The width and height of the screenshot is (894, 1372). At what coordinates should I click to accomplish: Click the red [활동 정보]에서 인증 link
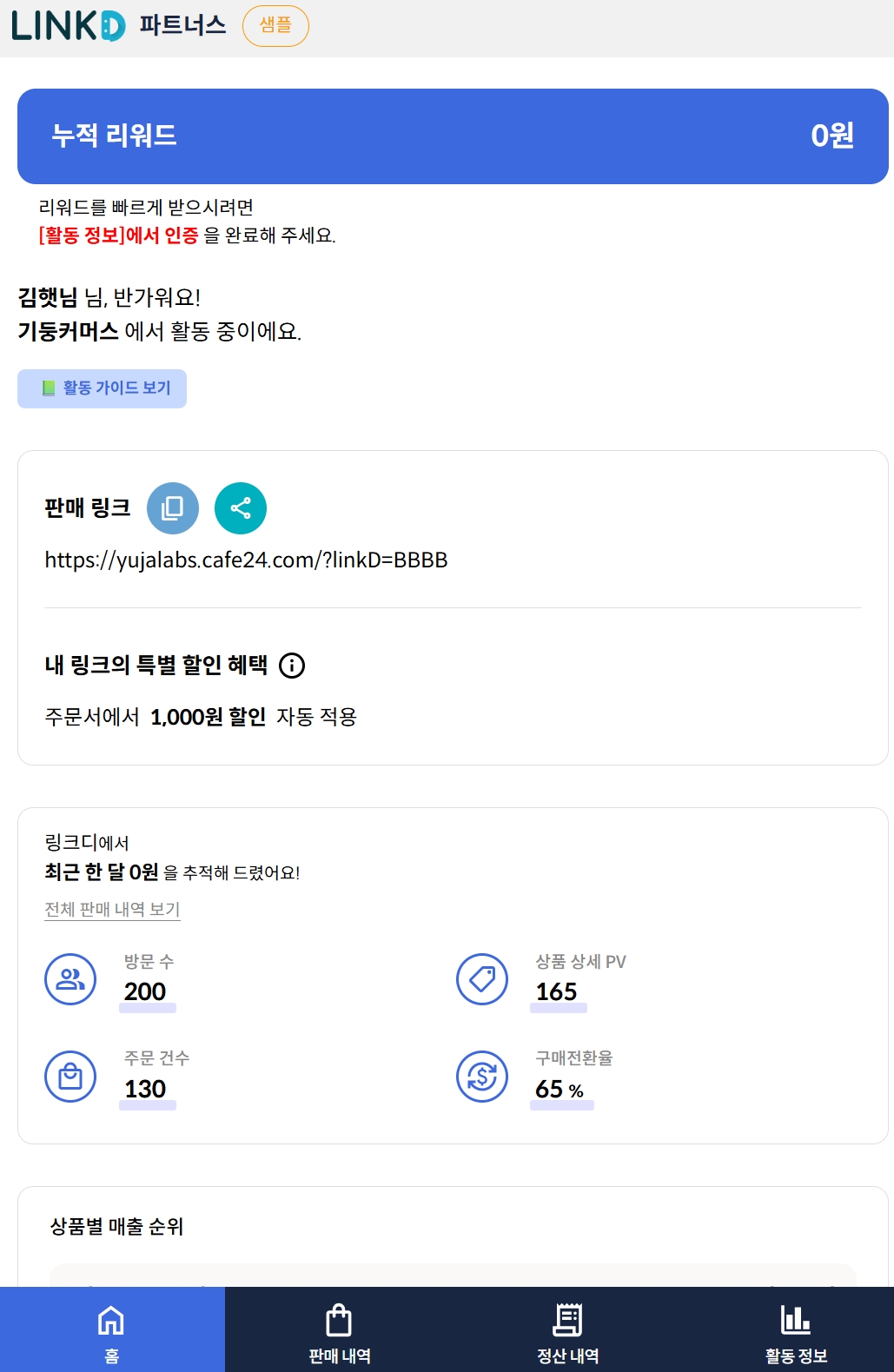tap(119, 235)
